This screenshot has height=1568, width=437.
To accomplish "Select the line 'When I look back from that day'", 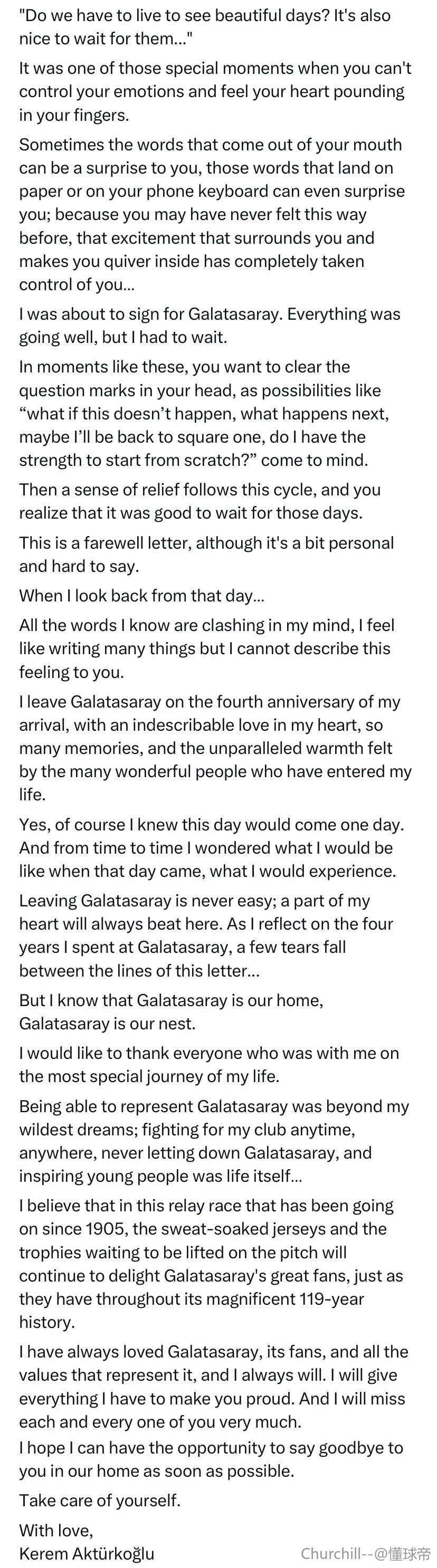I will coord(142,595).
